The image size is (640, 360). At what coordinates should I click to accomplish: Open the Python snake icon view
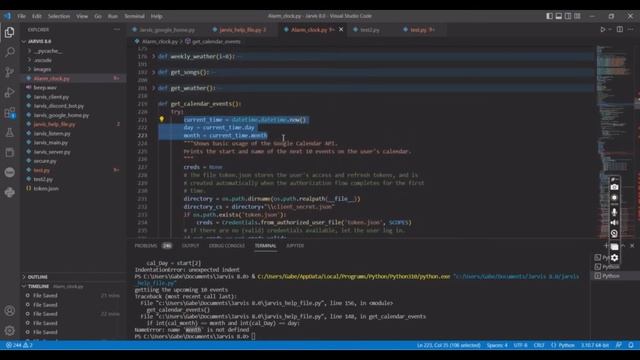point(9,192)
